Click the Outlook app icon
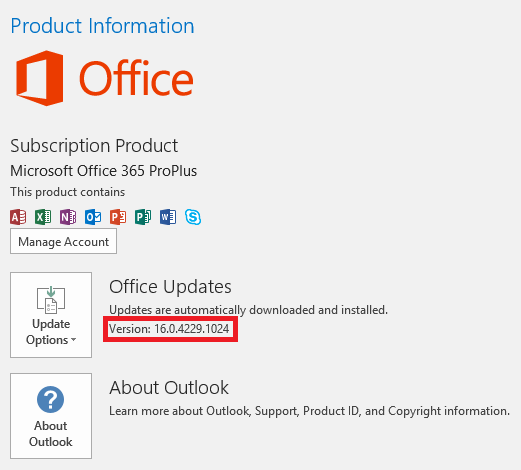Viewport: 521px width, 470px height. [93, 217]
